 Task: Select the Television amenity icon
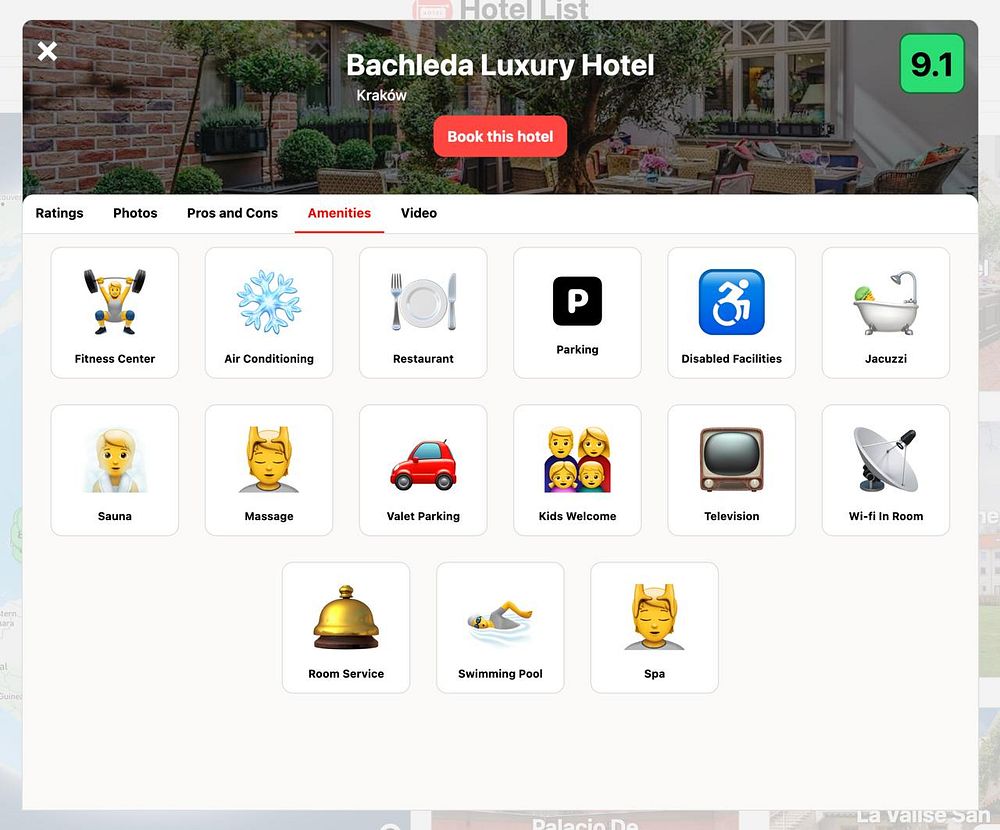click(x=732, y=459)
